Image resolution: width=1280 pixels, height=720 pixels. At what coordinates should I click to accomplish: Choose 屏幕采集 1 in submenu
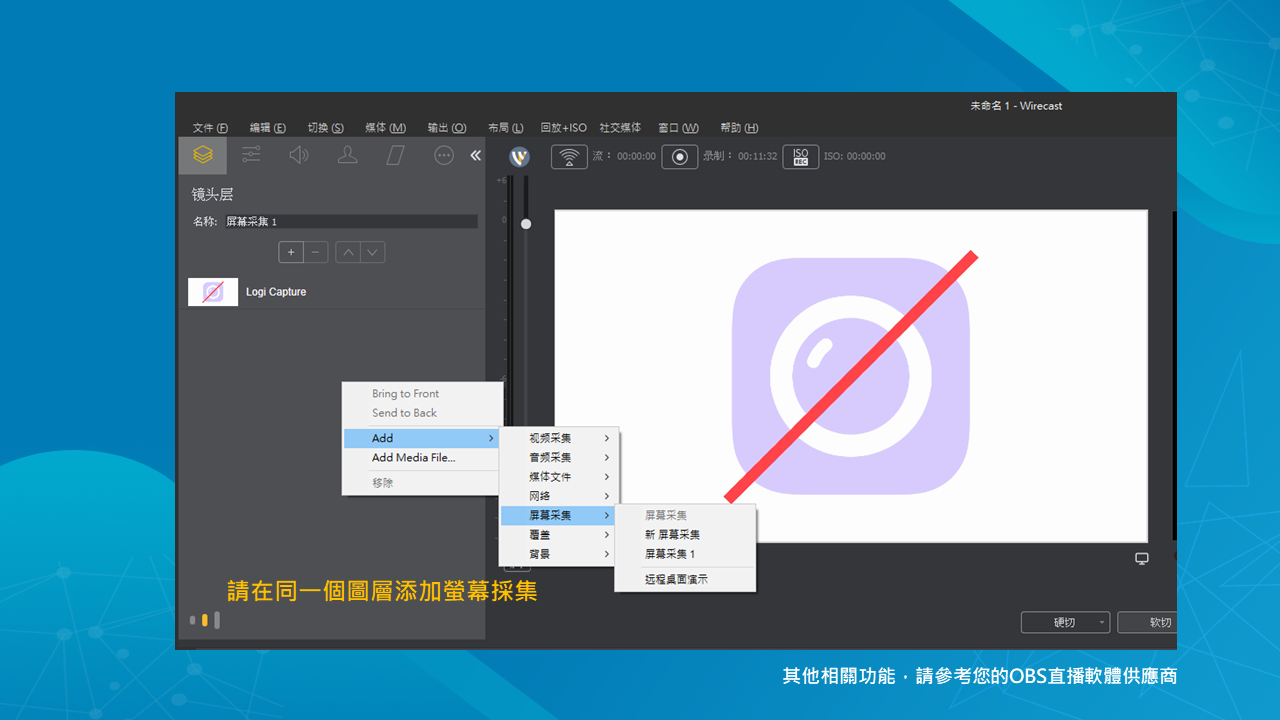tap(685, 554)
